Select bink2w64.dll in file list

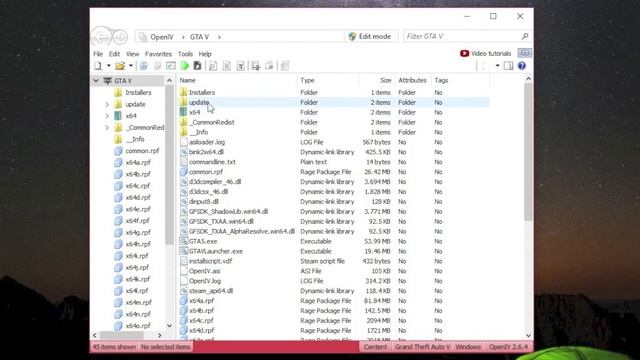tap(334, 152)
